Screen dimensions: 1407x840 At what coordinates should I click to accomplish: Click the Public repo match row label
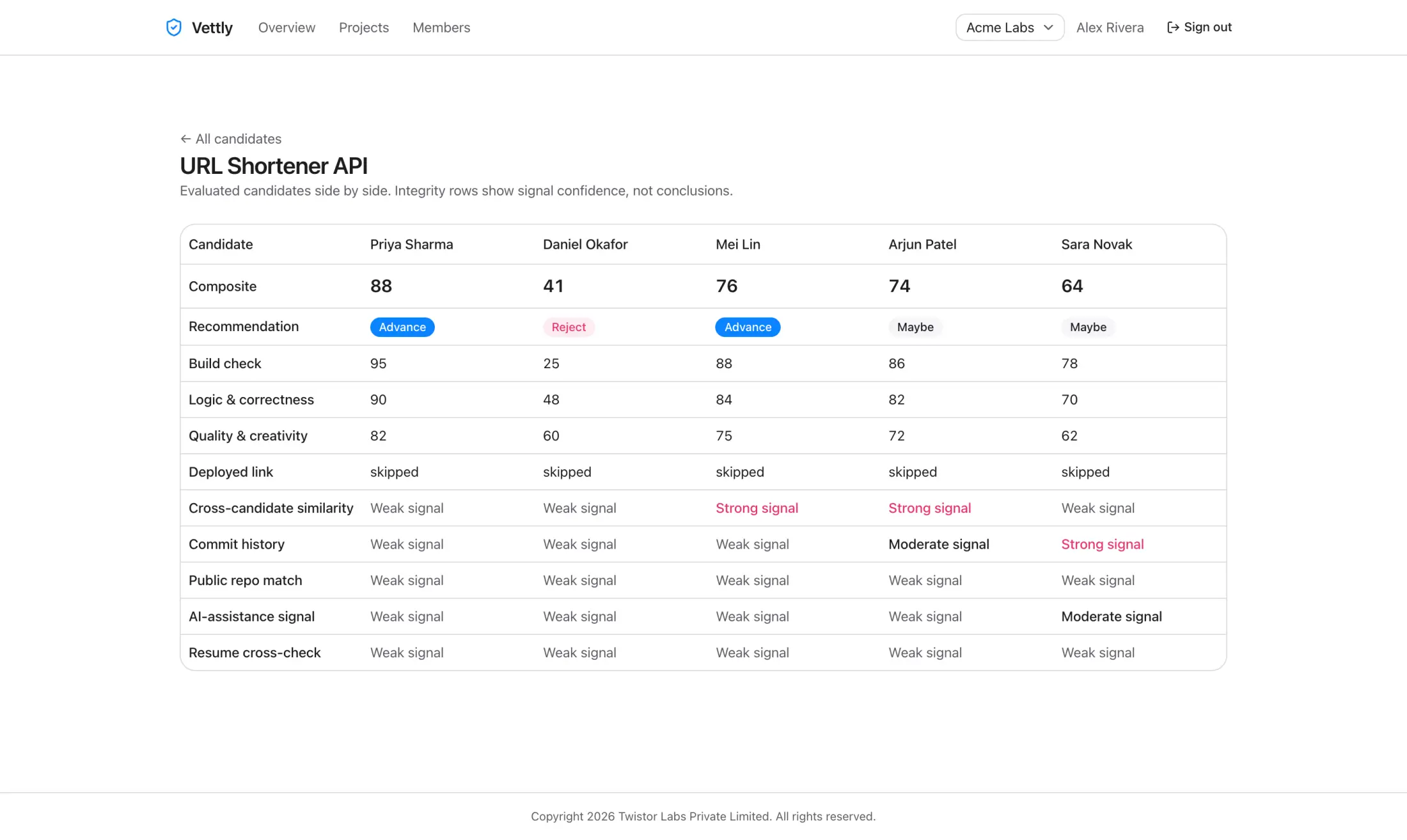245,580
